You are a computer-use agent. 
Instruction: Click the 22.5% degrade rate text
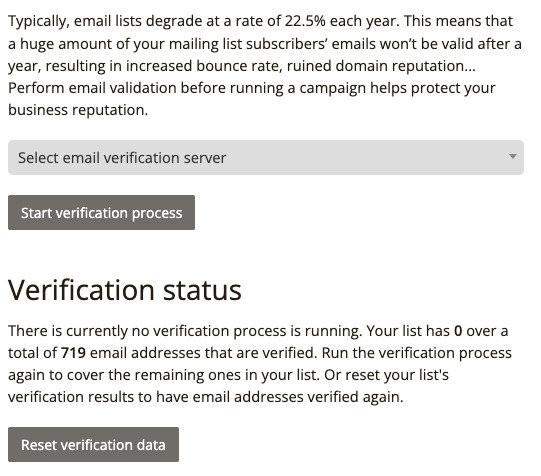(305, 21)
